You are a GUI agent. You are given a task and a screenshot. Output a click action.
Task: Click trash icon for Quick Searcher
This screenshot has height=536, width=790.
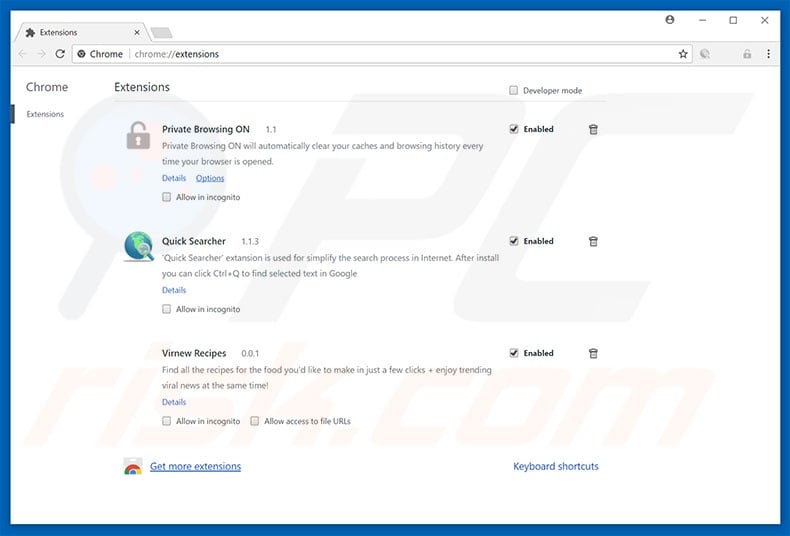pos(593,241)
